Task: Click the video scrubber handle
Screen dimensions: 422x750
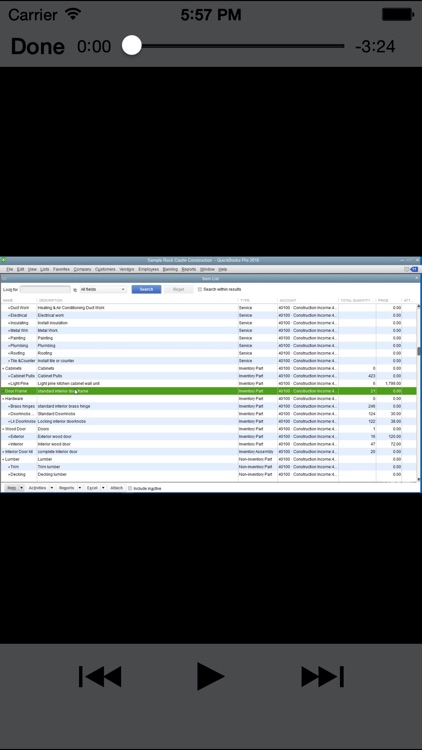Action: click(x=132, y=46)
